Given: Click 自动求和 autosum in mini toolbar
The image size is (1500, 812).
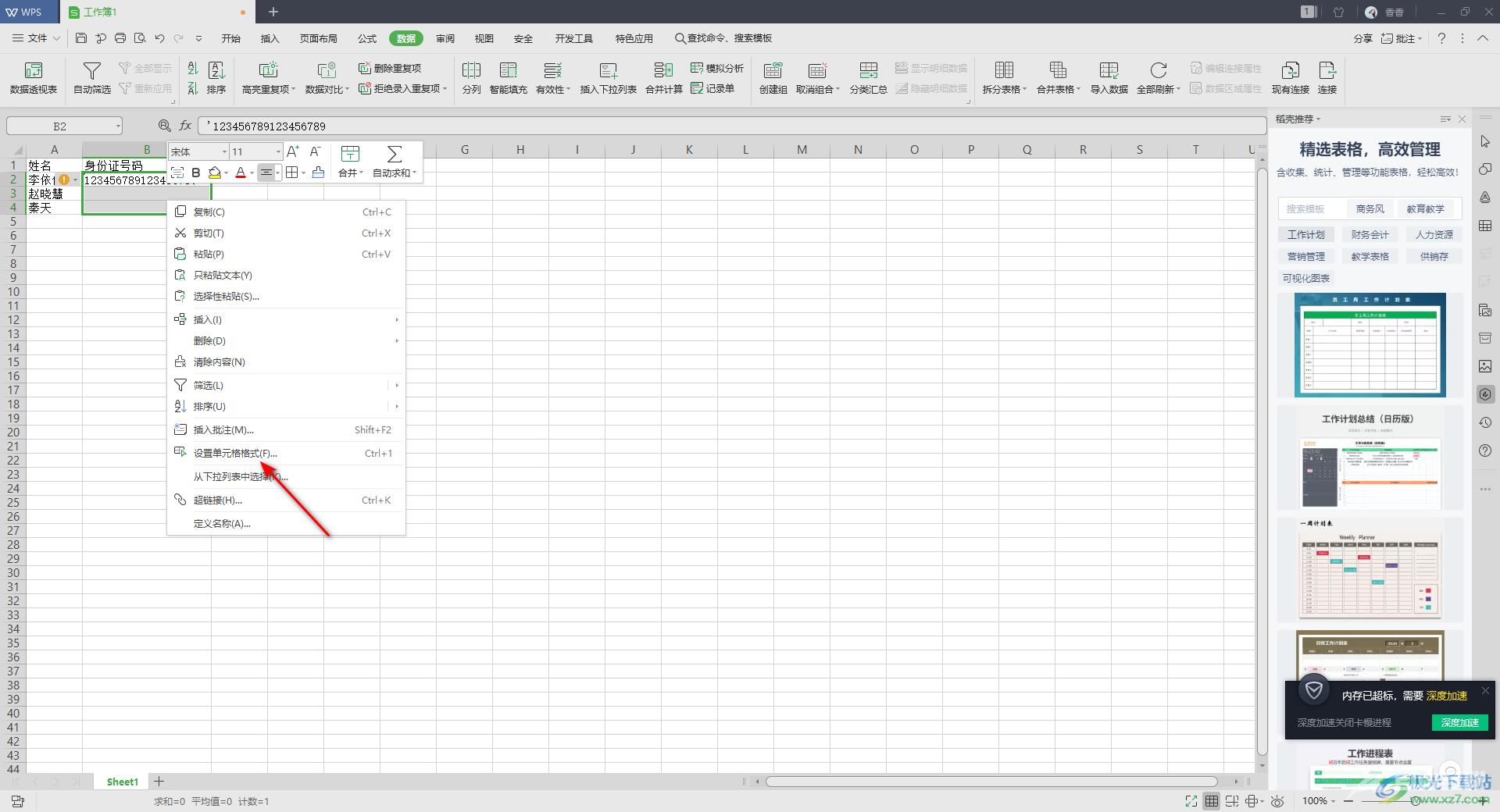Looking at the screenshot, I should coord(395,162).
